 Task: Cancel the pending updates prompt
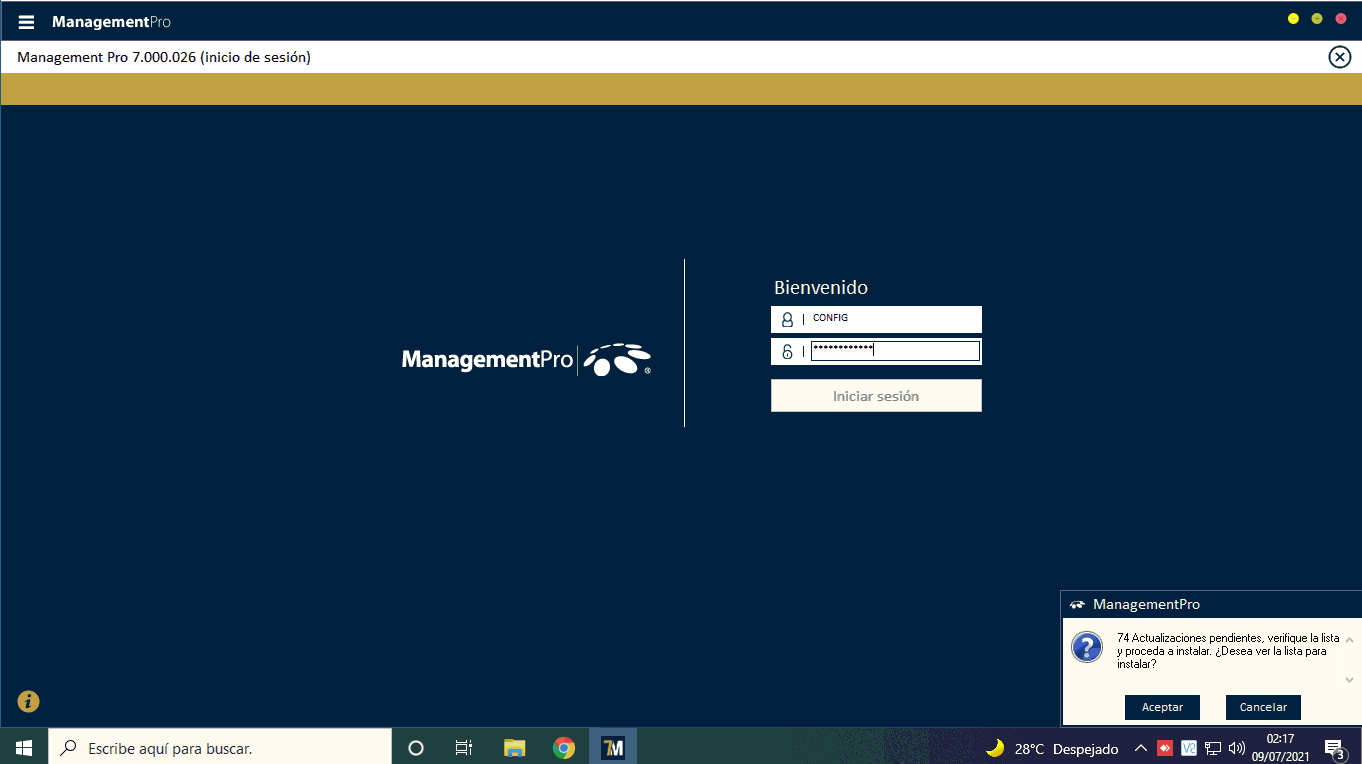1263,707
